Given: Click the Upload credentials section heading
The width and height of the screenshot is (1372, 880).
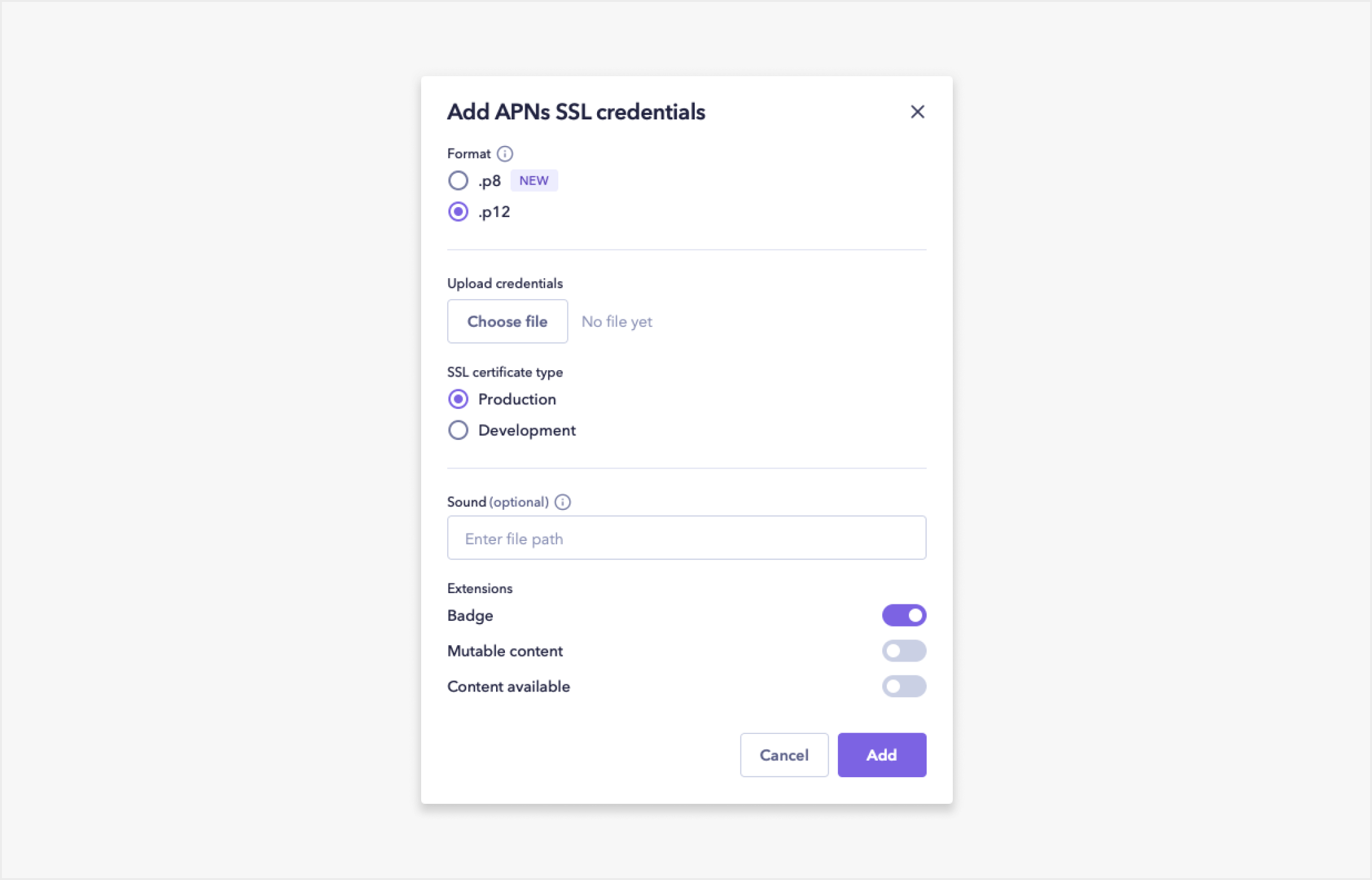Looking at the screenshot, I should [x=504, y=283].
